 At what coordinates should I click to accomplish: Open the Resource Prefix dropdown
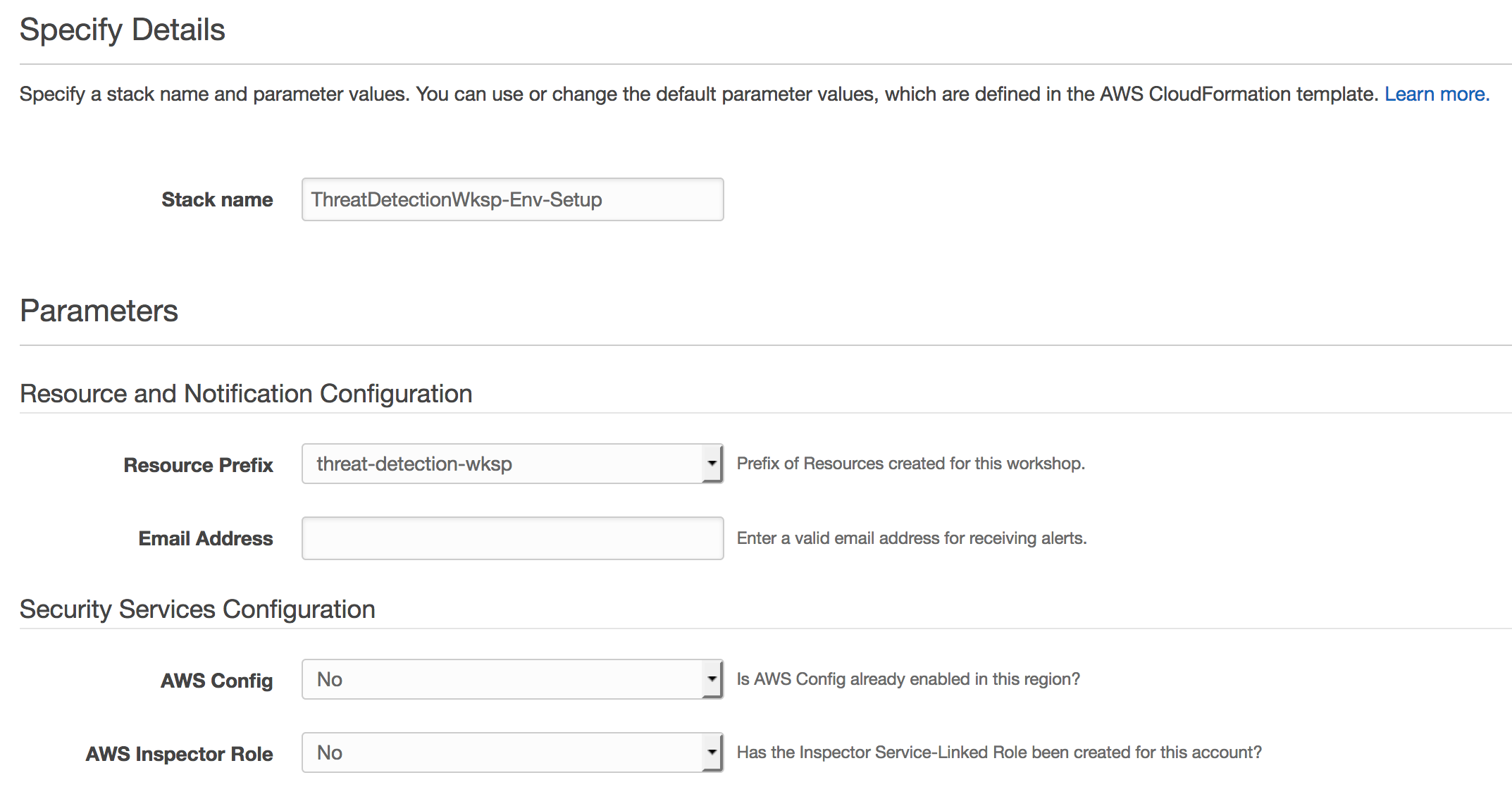click(x=512, y=464)
